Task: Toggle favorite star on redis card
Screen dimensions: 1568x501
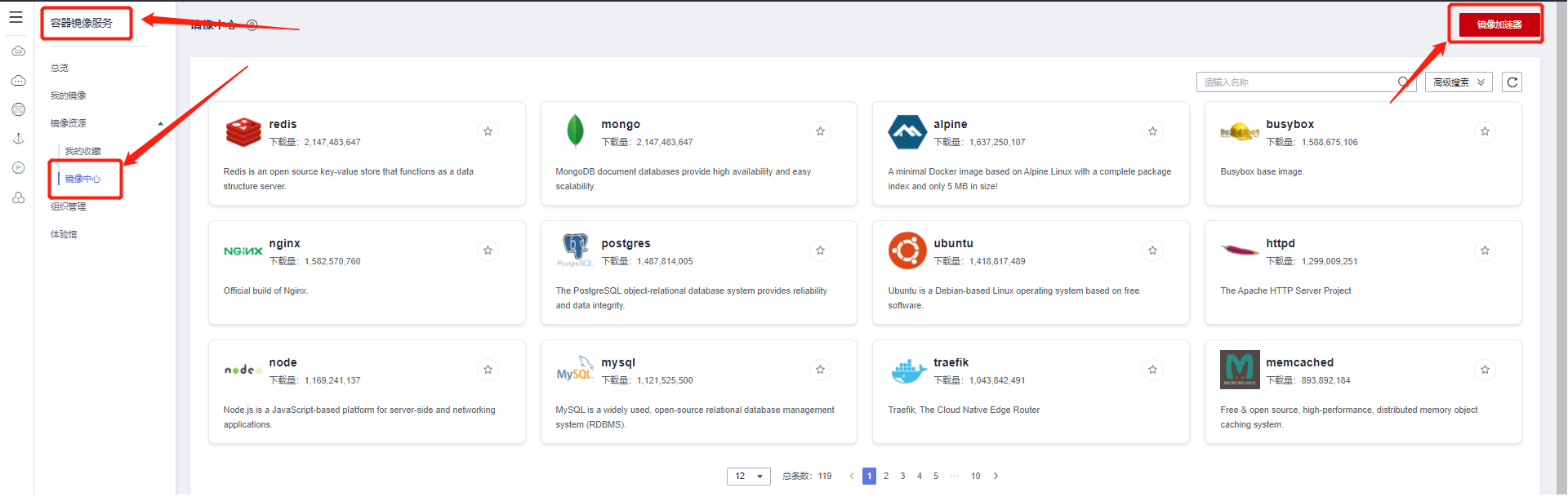Action: 488,131
